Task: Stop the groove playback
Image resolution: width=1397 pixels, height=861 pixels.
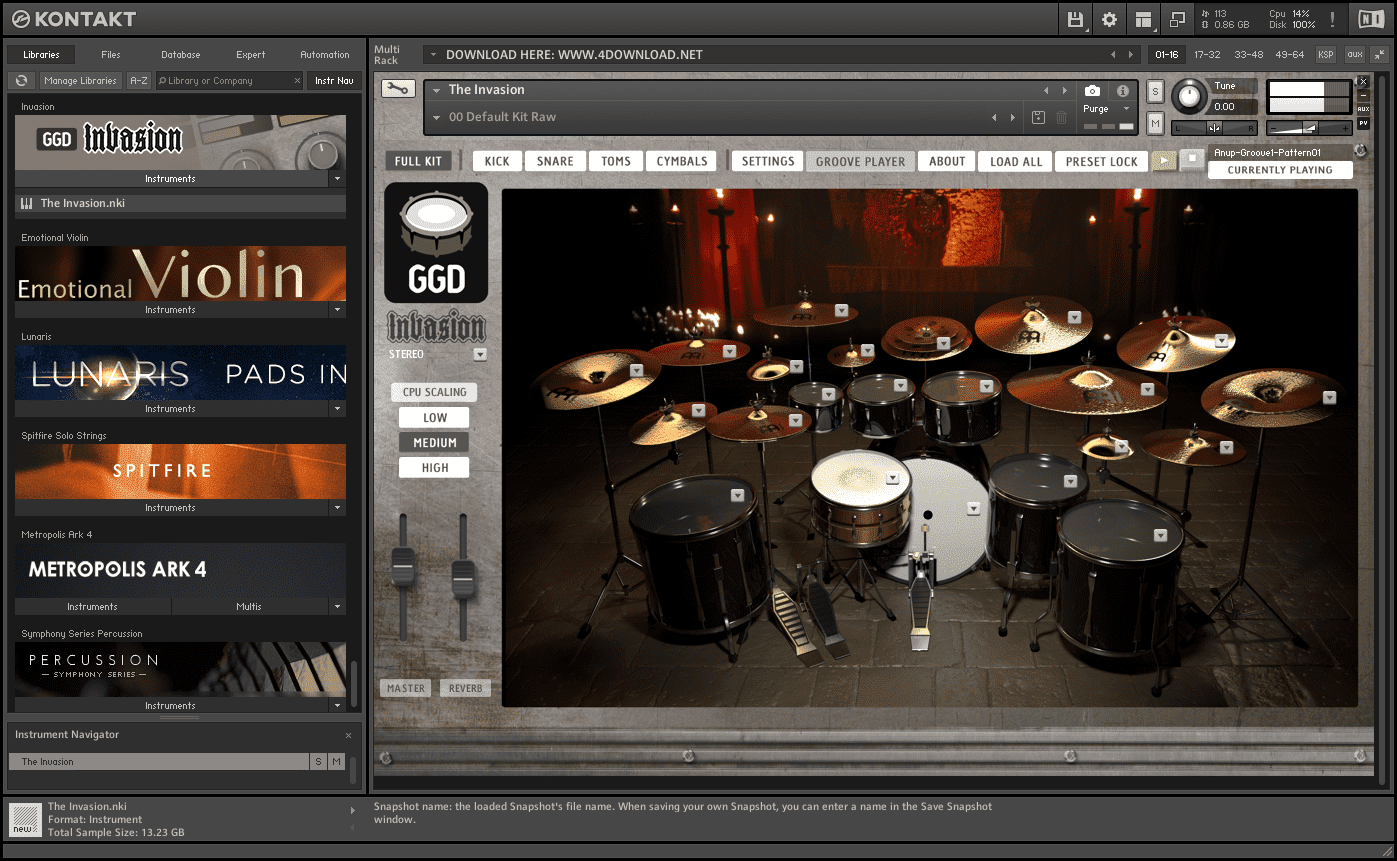Action: (1191, 160)
